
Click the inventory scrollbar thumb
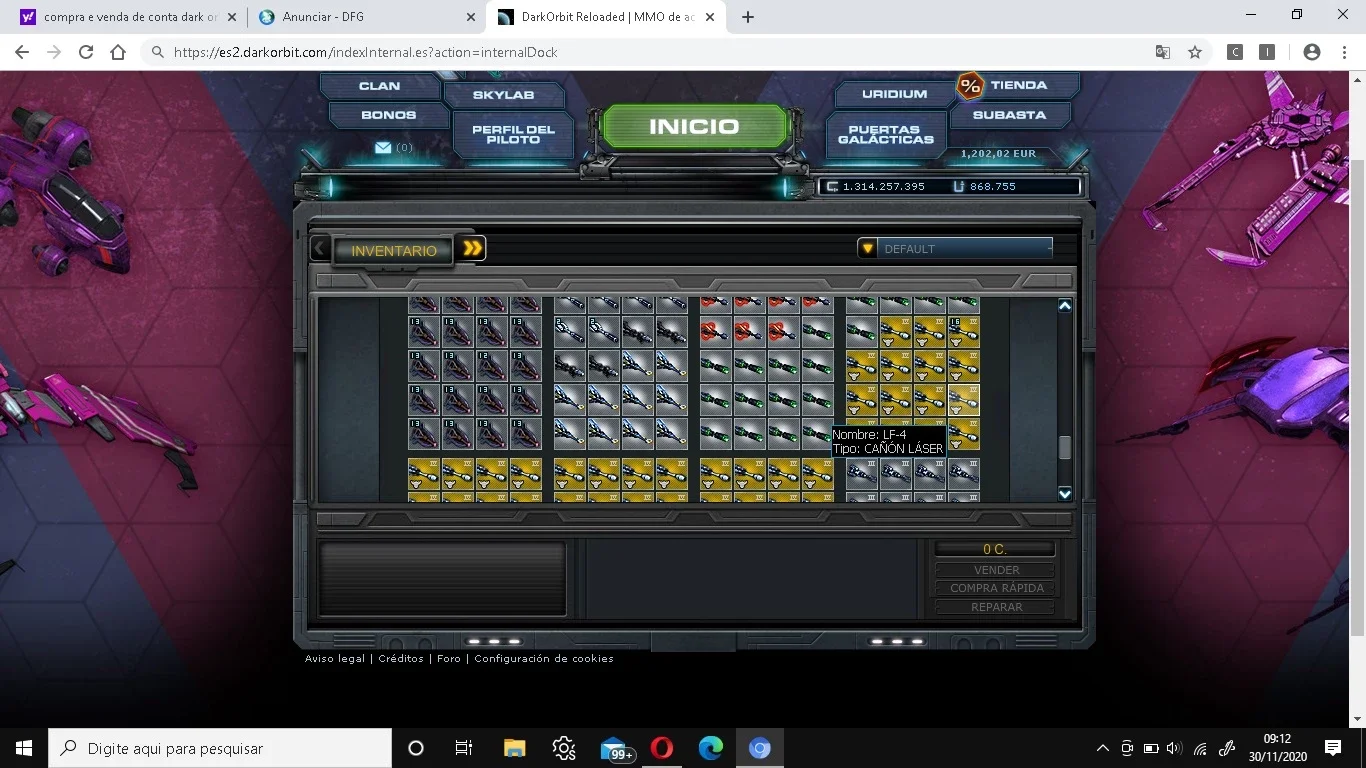(x=1065, y=447)
